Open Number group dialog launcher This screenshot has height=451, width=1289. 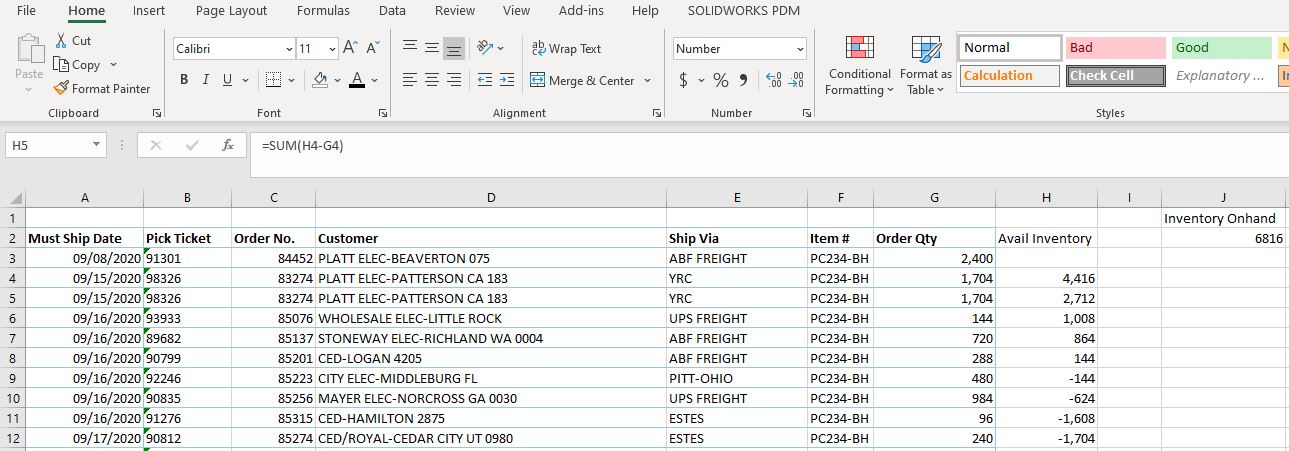click(x=806, y=114)
